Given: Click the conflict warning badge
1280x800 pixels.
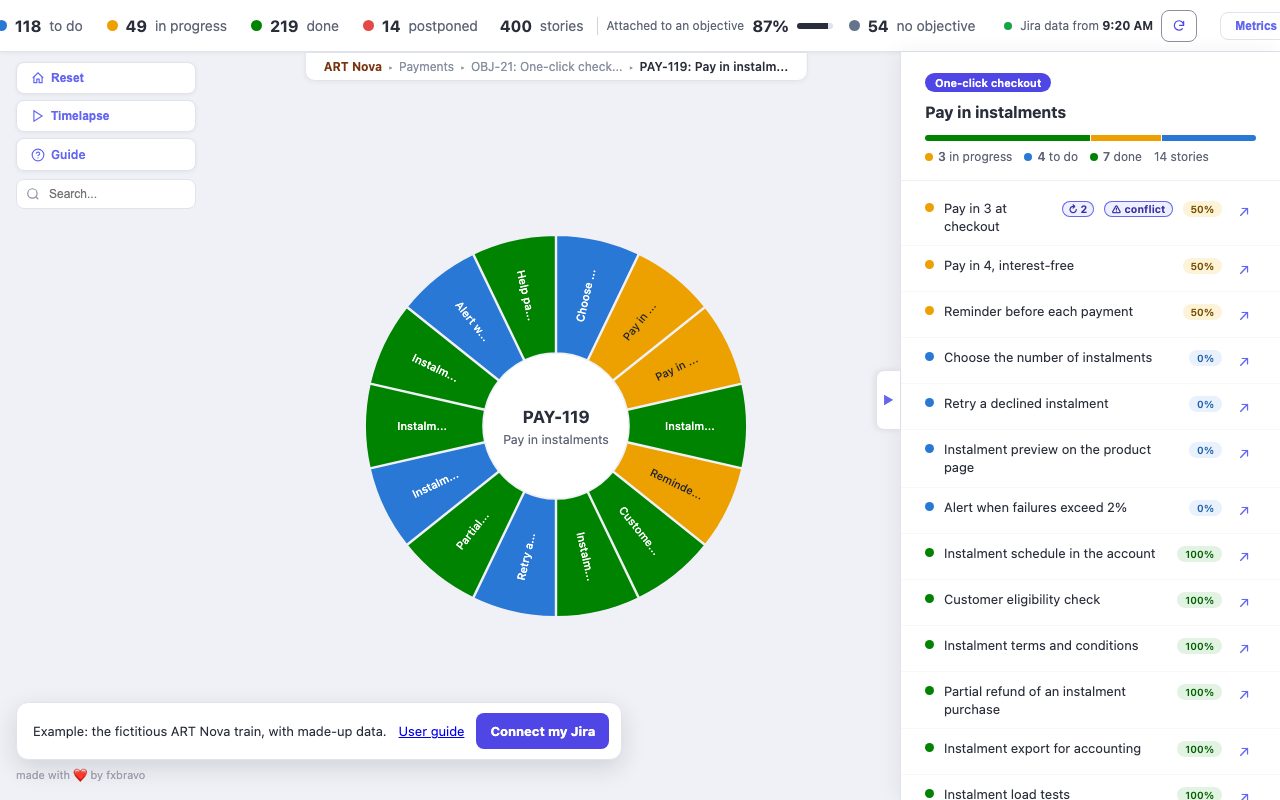Looking at the screenshot, I should tap(1138, 209).
